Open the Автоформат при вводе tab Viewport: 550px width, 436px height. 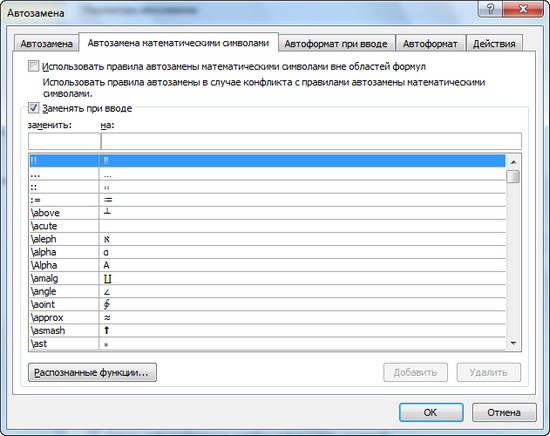(336, 44)
